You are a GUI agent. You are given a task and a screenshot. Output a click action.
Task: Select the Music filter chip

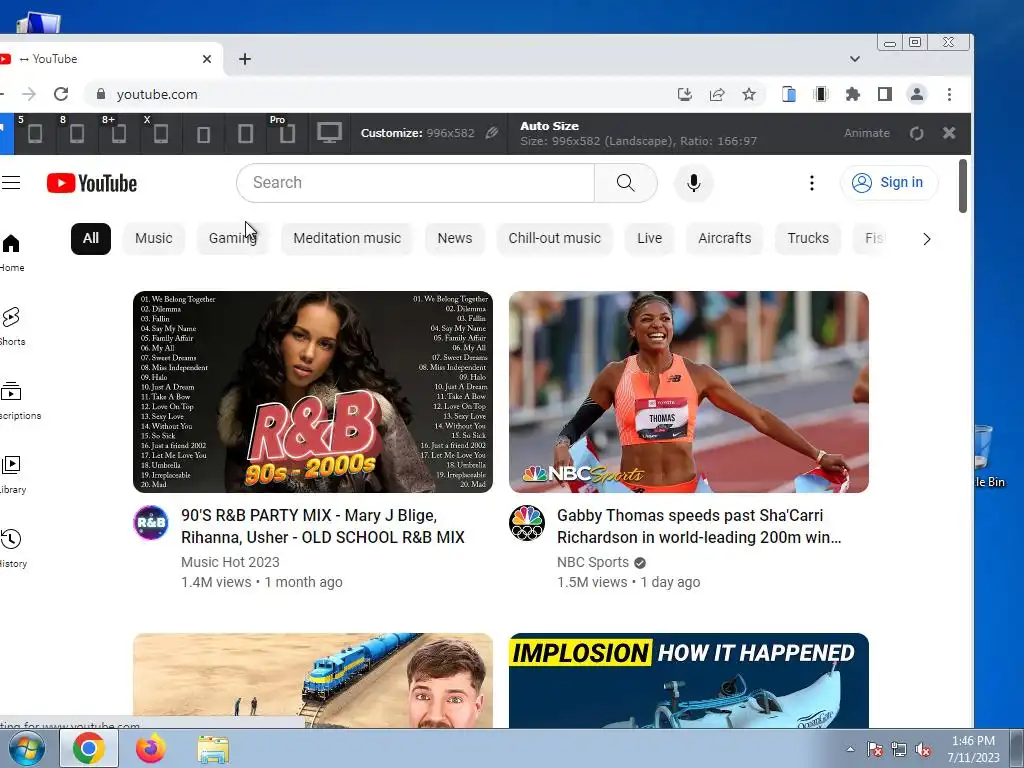[x=153, y=238]
